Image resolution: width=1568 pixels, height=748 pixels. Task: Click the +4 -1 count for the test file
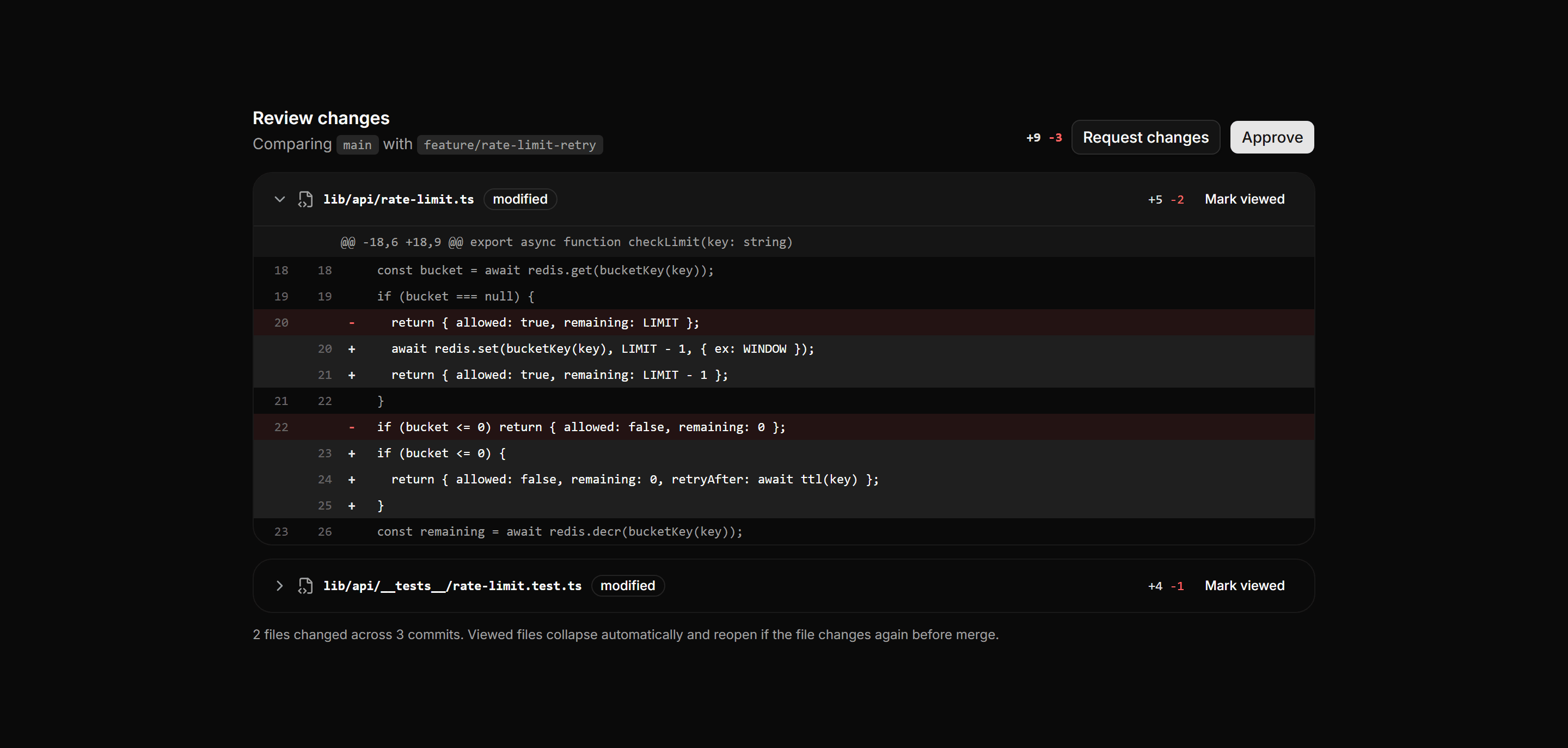(x=1166, y=586)
